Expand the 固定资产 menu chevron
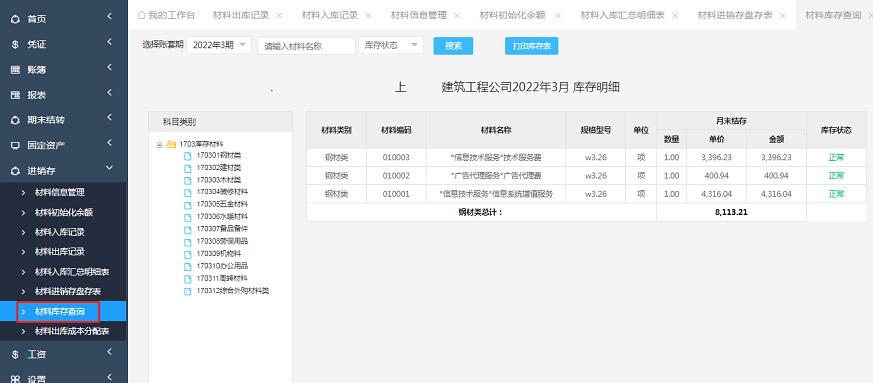 pos(110,143)
